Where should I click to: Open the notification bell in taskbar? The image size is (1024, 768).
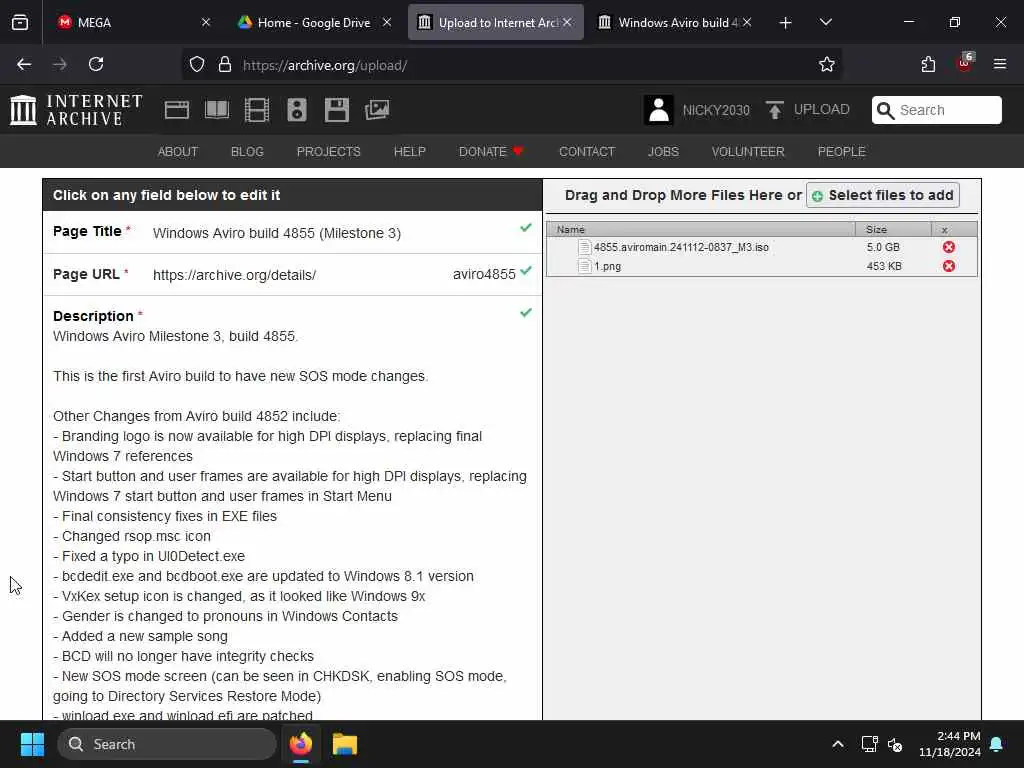(997, 744)
